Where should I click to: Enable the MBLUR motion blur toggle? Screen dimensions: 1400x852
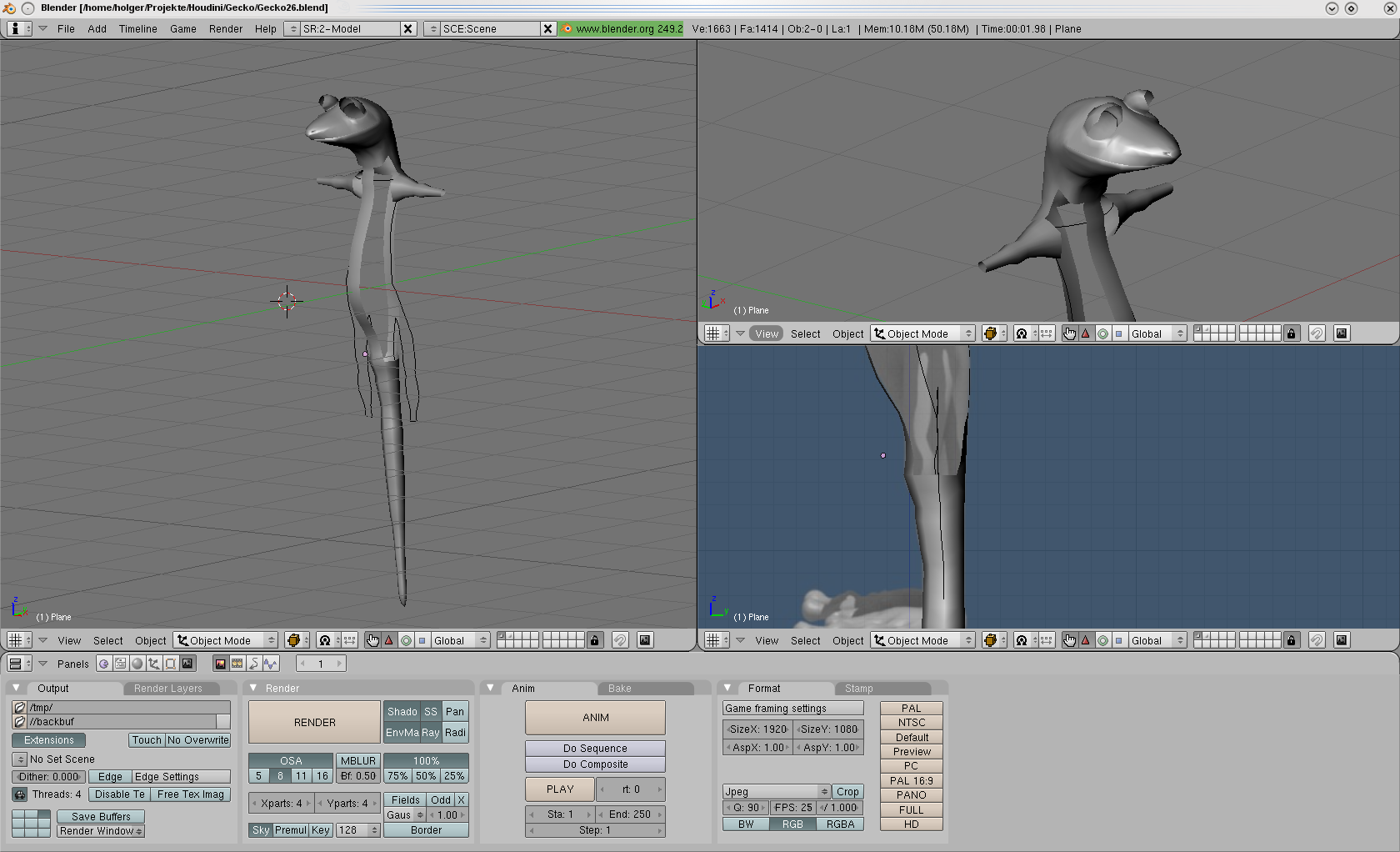pyautogui.click(x=357, y=760)
